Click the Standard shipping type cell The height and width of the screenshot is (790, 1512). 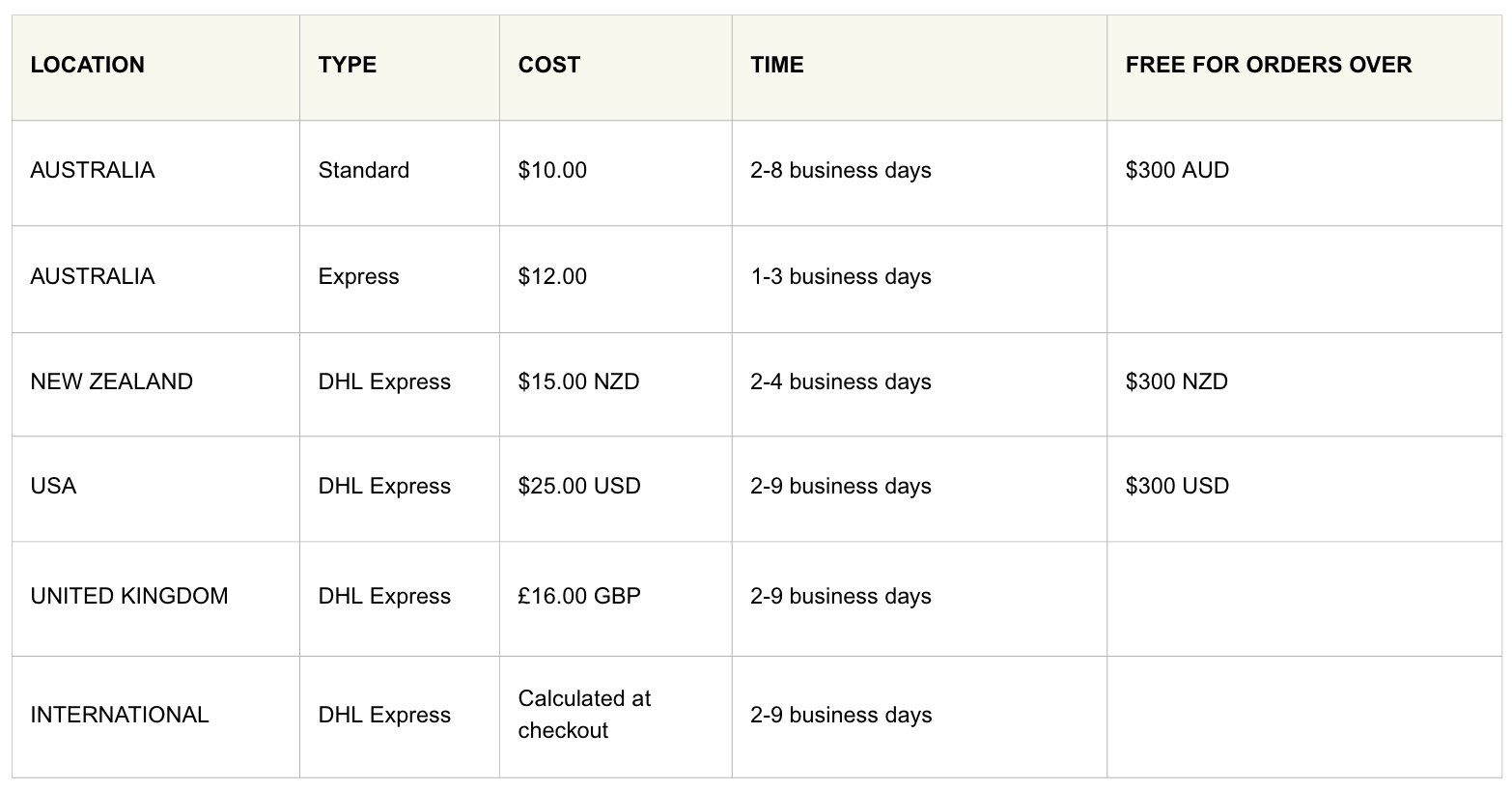tap(364, 170)
